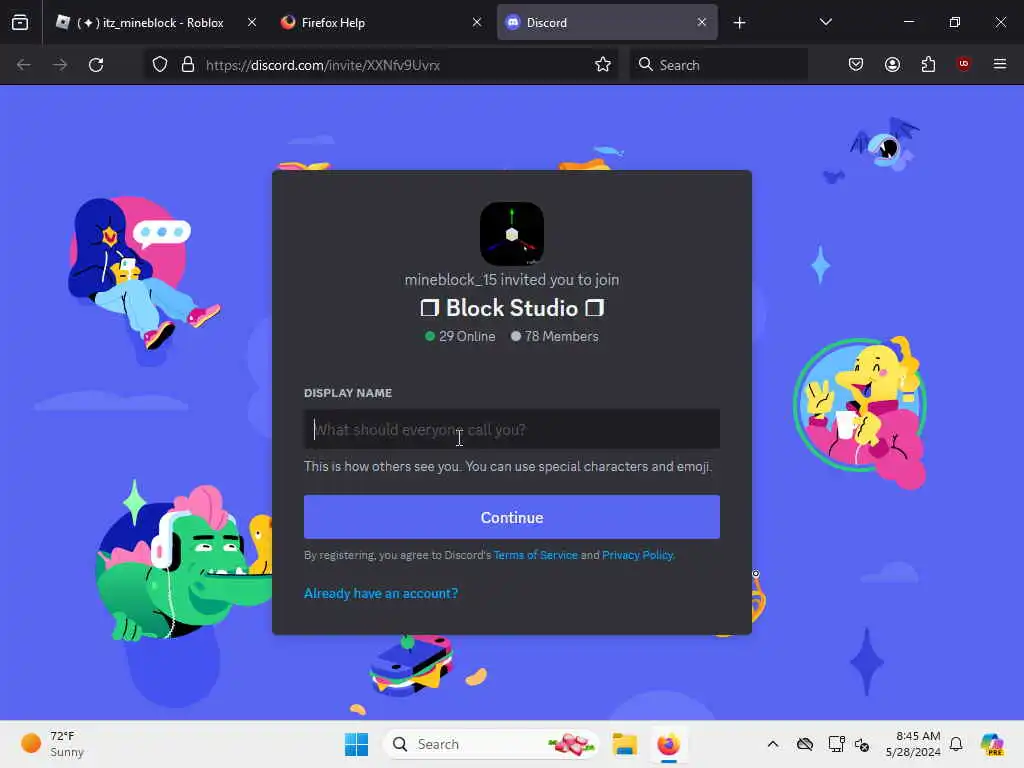Open the weather widget showing 72°F

click(x=52, y=744)
